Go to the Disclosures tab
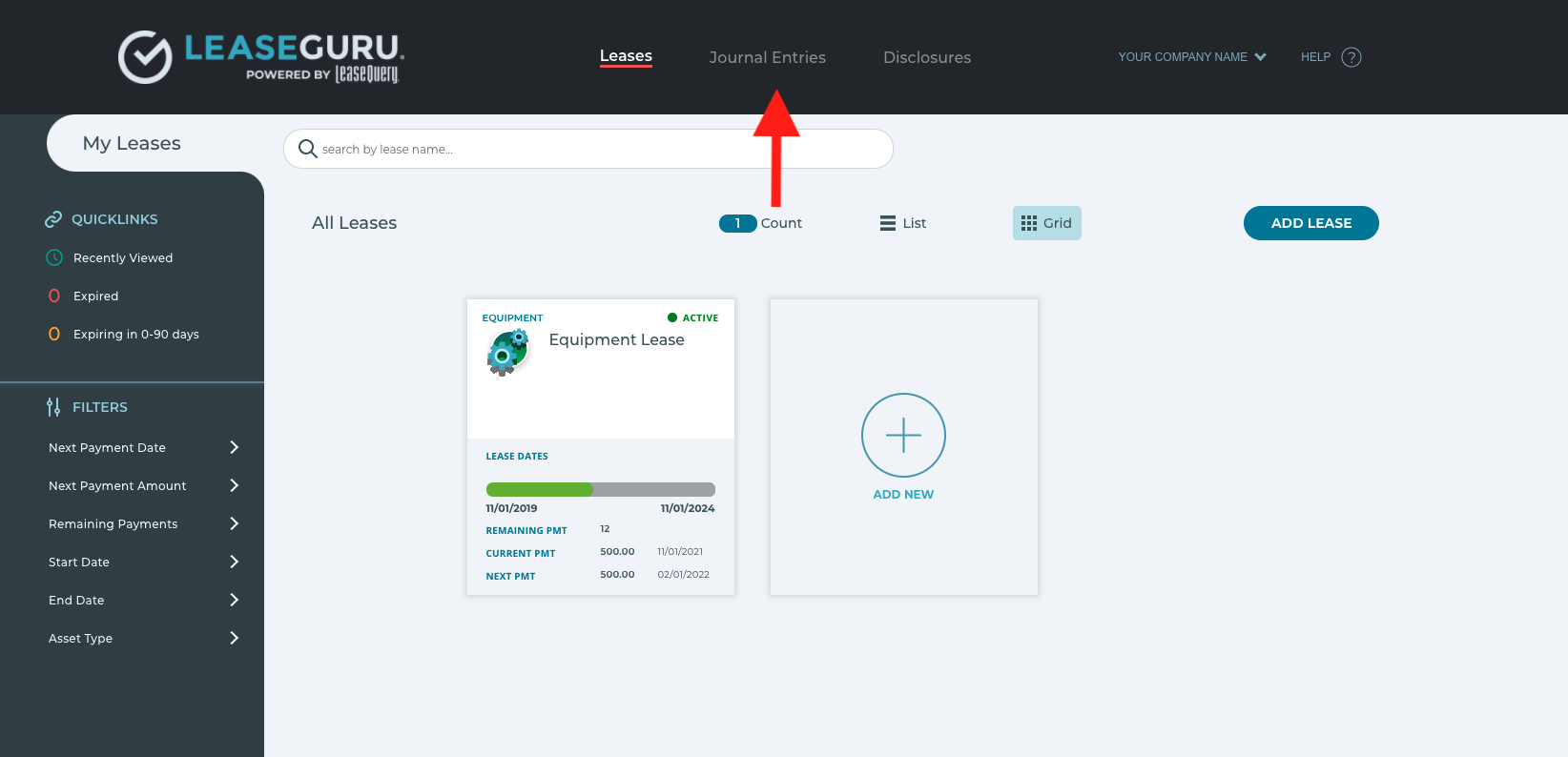The width and height of the screenshot is (1568, 757). pos(926,57)
